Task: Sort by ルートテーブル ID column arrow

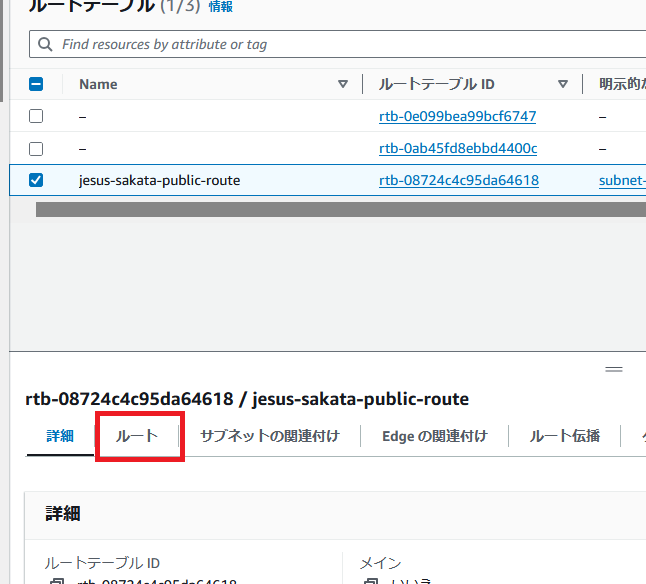Action: 563,84
